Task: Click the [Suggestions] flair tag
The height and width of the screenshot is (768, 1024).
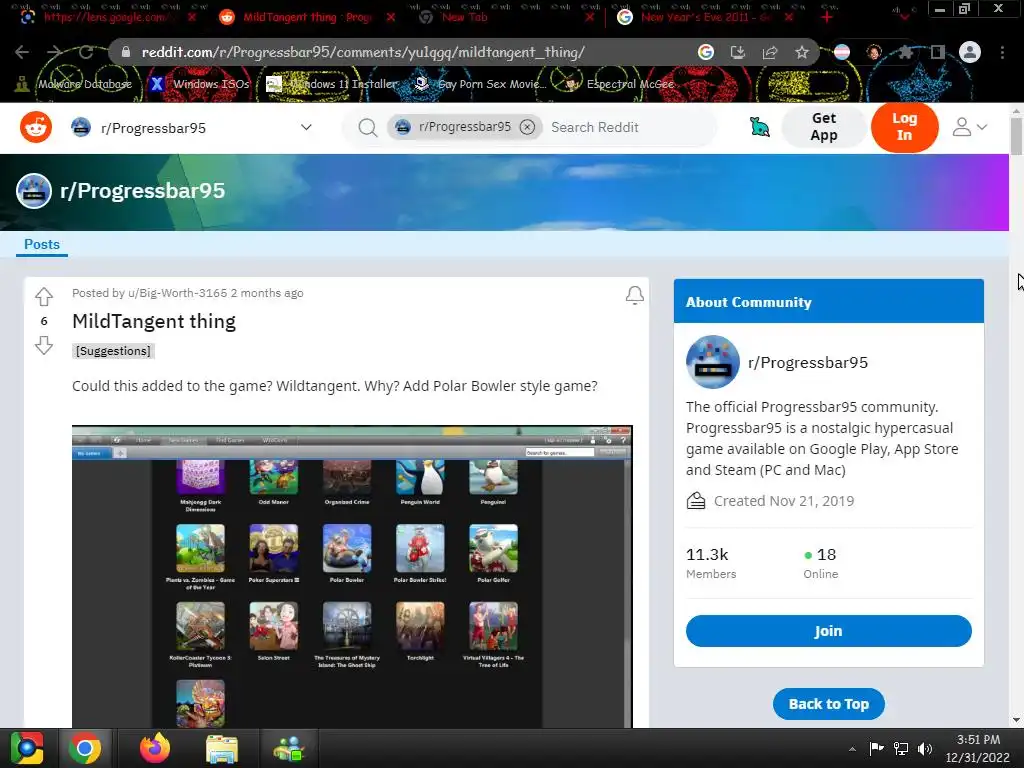Action: 113,351
